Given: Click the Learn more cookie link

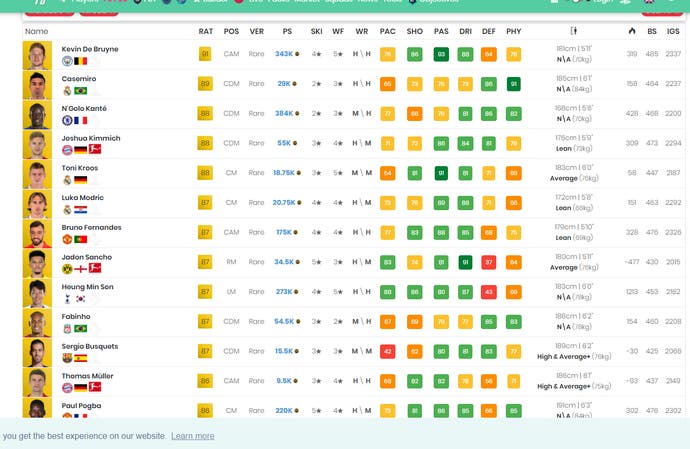Looking at the screenshot, I should (x=193, y=436).
